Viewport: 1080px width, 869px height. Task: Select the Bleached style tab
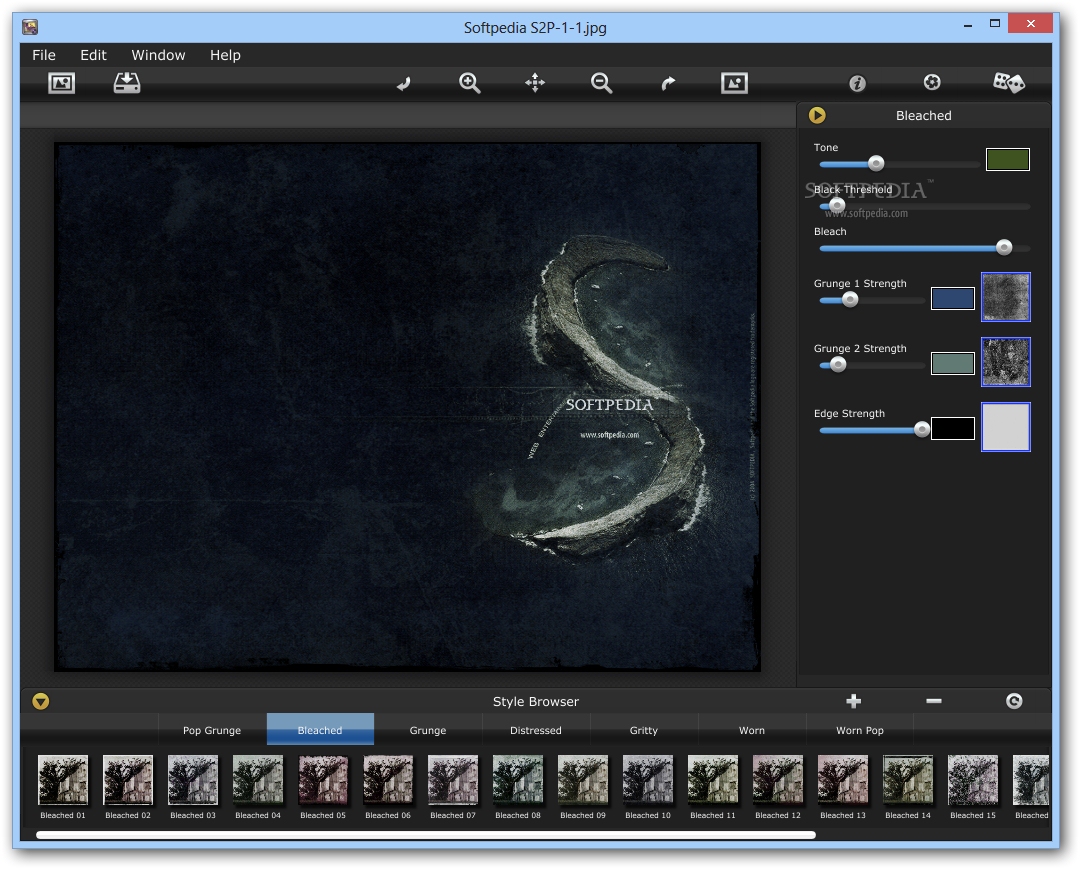(x=320, y=729)
